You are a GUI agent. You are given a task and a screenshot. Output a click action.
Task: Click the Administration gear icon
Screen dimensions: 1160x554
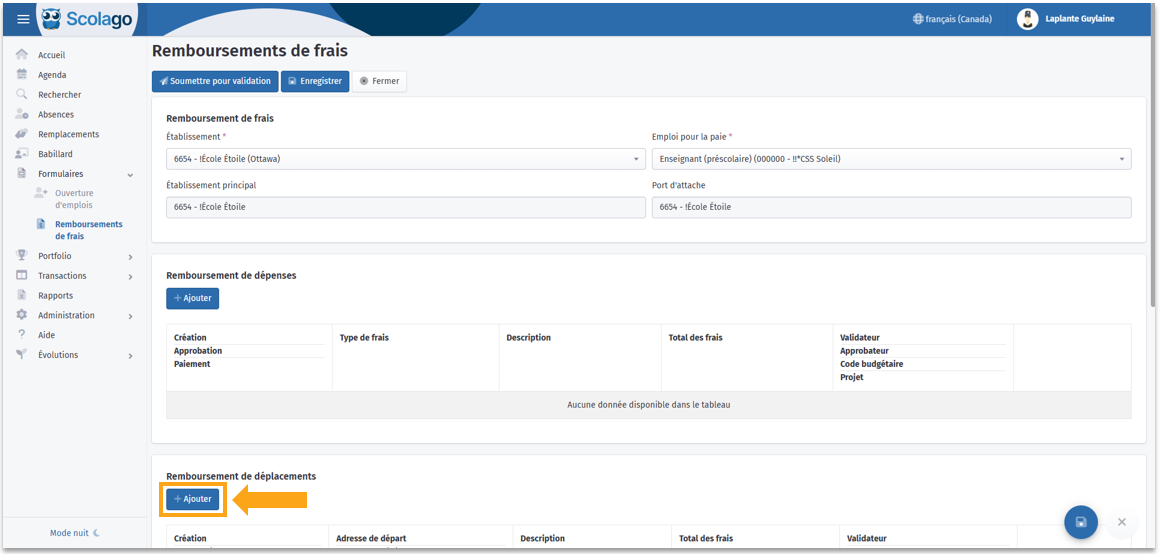click(21, 315)
